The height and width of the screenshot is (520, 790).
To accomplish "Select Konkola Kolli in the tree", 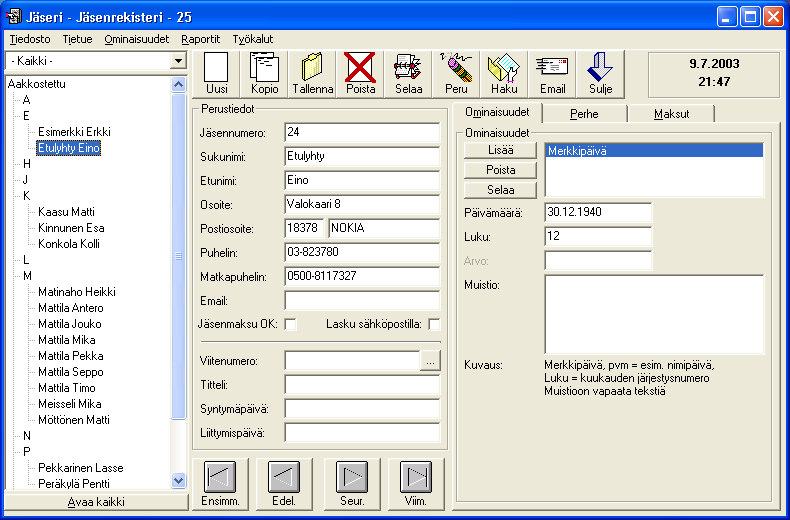I will [x=69, y=244].
